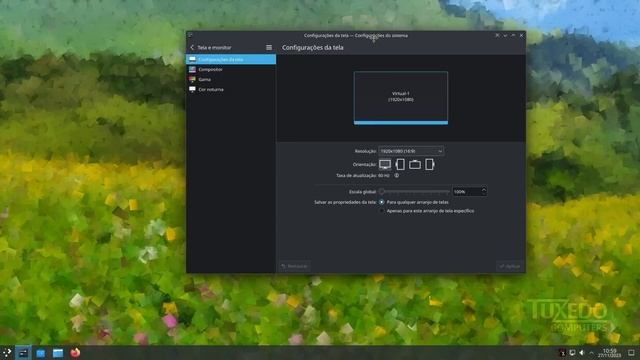Image resolution: width=640 pixels, height=360 pixels.
Task: Click the Aplicar button
Action: [x=510, y=266]
